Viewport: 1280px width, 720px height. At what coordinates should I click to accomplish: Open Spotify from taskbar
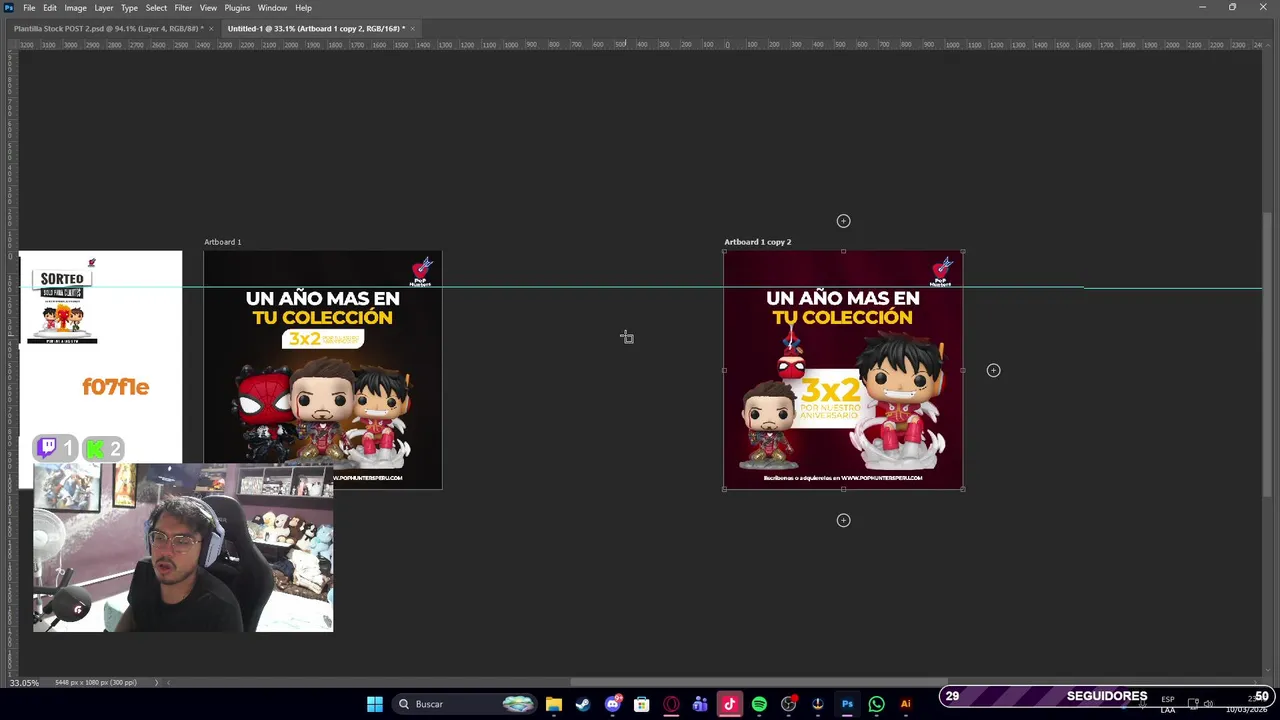pyautogui.click(x=759, y=704)
